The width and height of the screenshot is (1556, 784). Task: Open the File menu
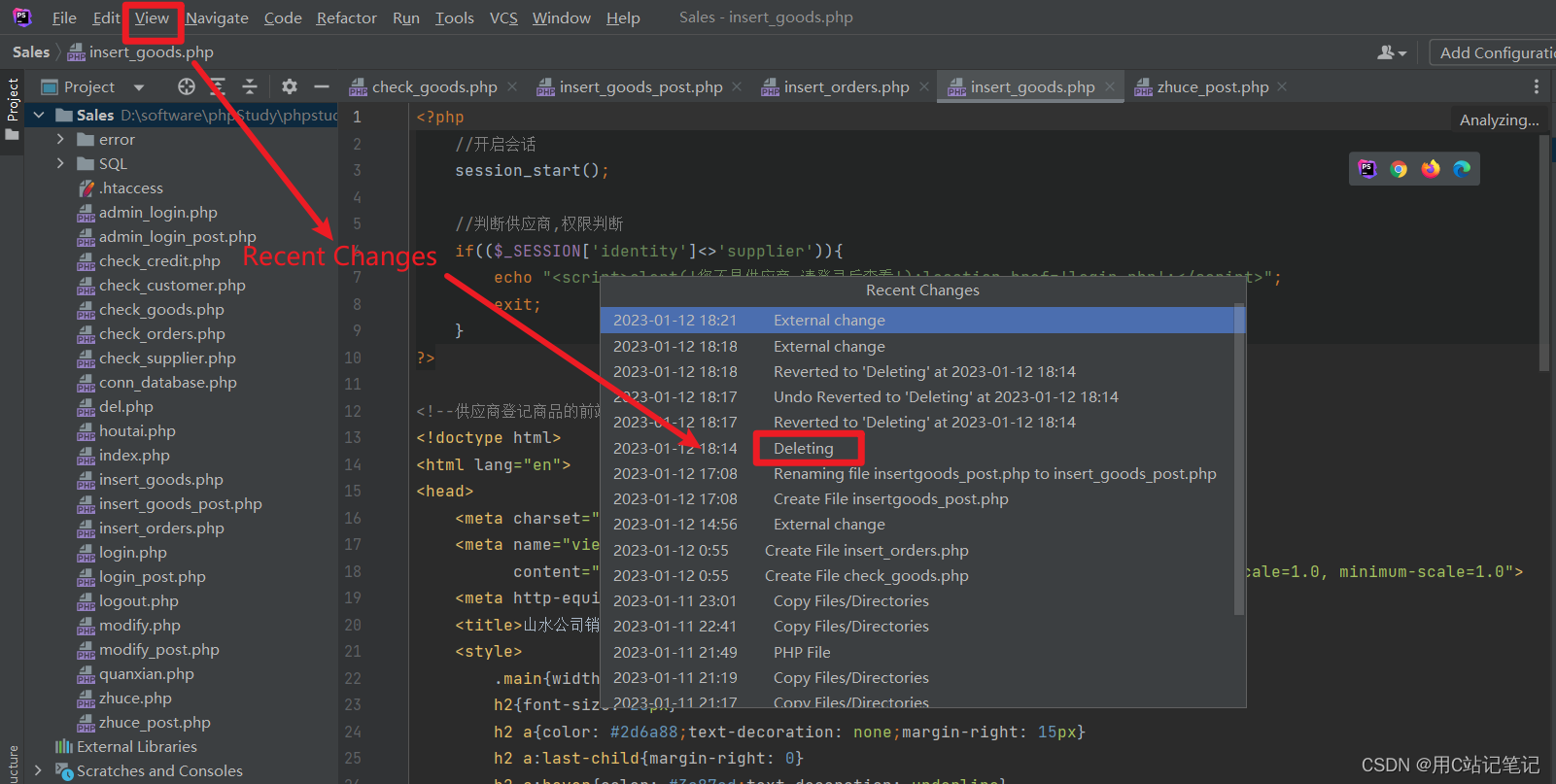click(x=64, y=17)
